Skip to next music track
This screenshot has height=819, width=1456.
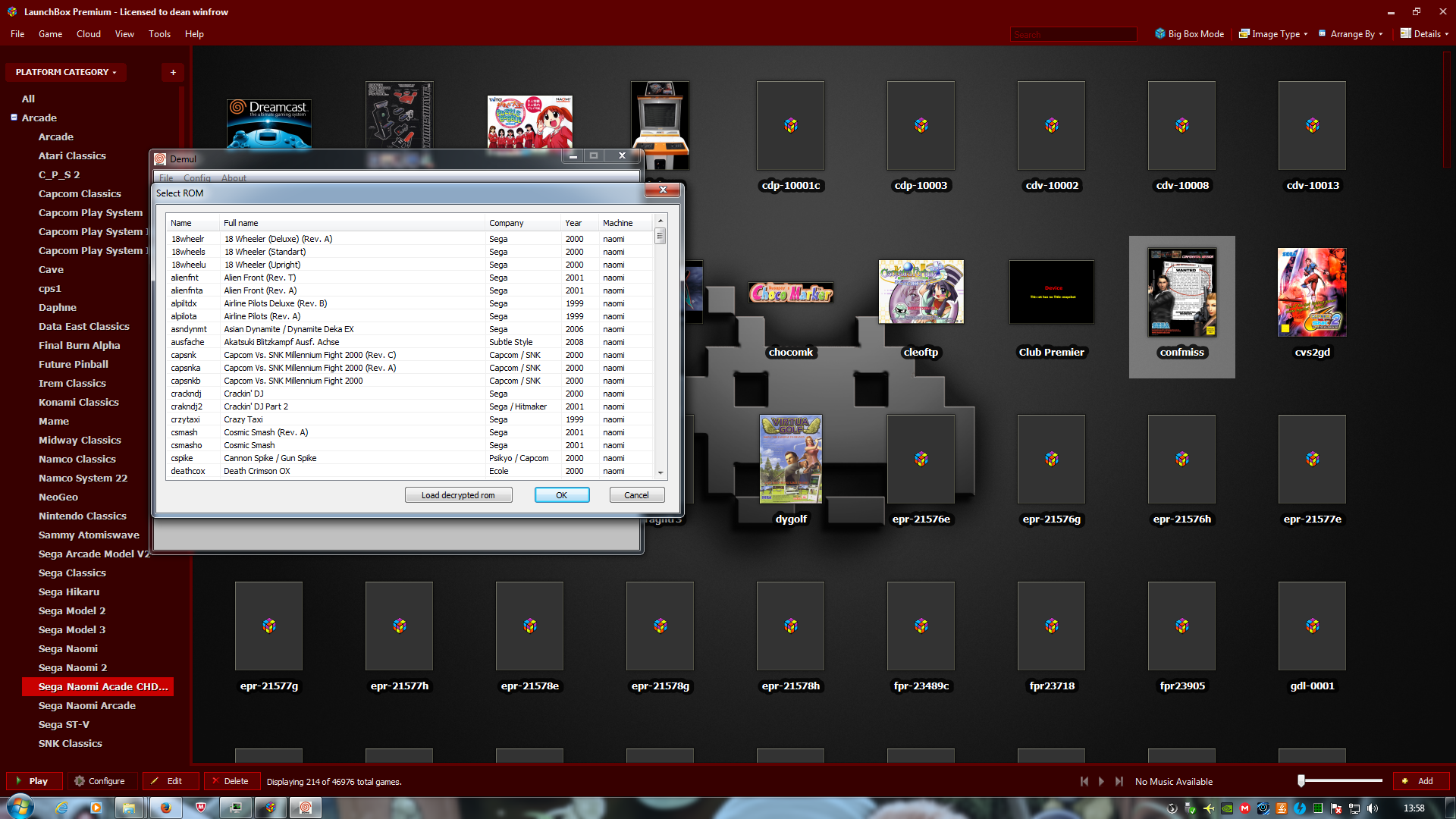point(1119,781)
